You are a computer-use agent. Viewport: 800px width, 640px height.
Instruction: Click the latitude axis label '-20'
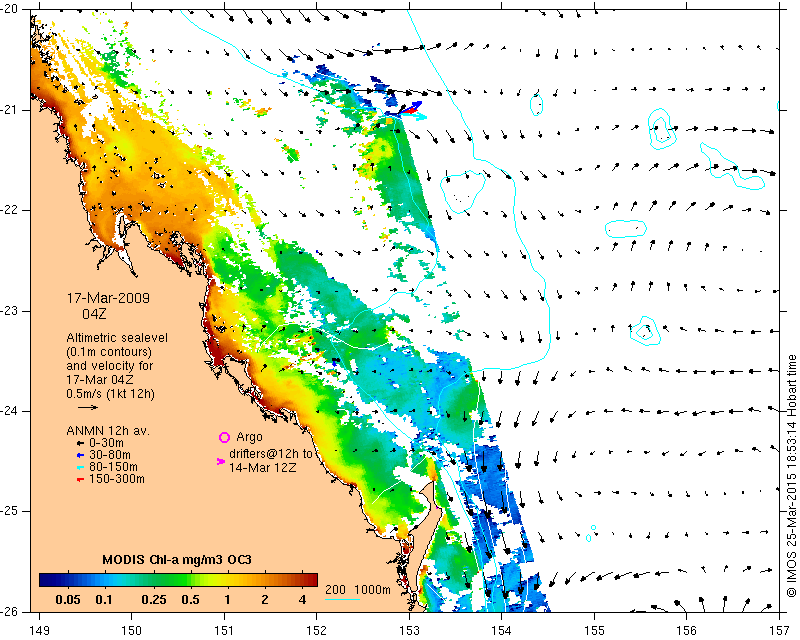click(8, 9)
